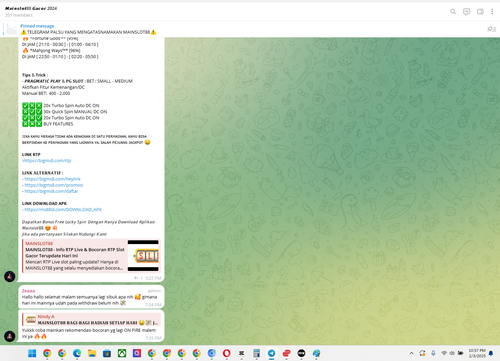Open the volume speaker tray icon

coord(452,353)
